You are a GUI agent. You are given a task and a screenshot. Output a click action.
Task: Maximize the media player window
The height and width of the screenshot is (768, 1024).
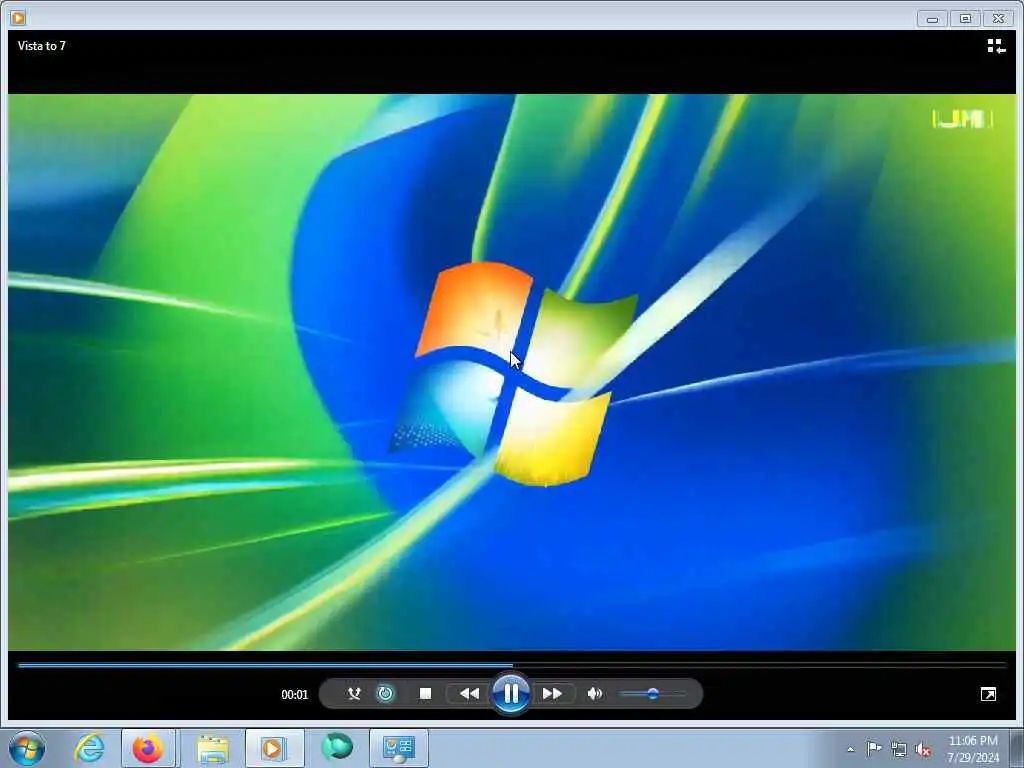click(x=965, y=19)
